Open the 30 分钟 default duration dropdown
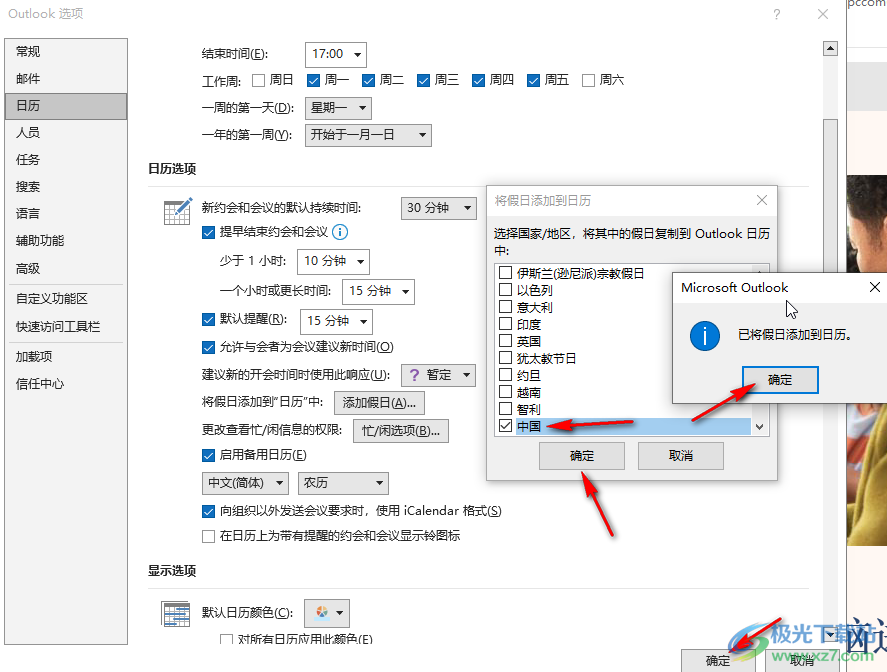The width and height of the screenshot is (887, 672). pyautogui.click(x=438, y=208)
